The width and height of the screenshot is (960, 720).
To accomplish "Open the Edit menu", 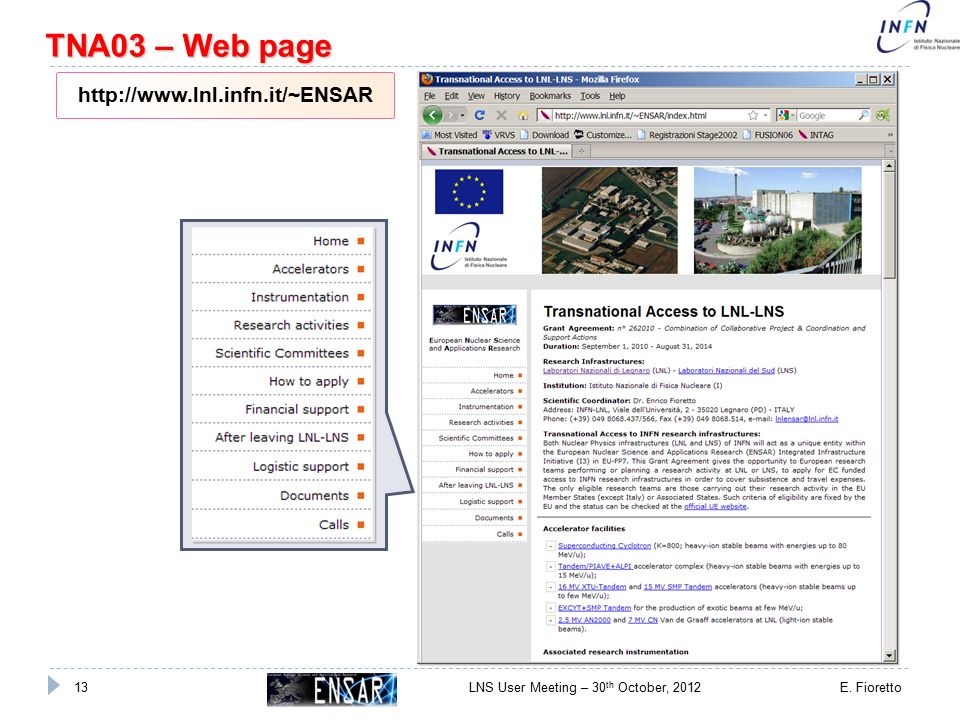I will point(451,96).
